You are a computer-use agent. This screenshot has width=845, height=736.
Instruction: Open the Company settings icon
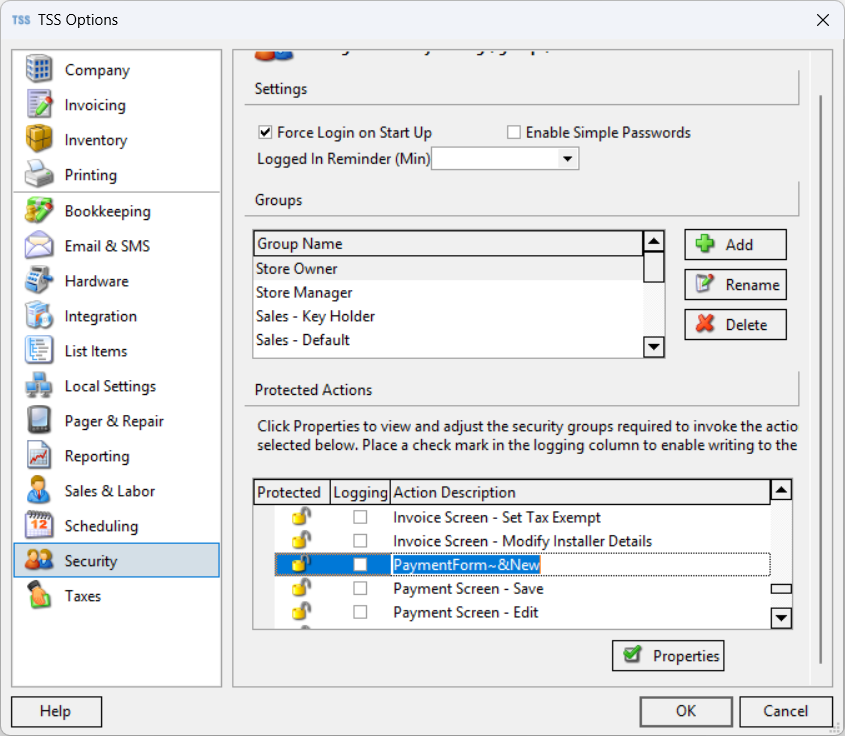[39, 70]
